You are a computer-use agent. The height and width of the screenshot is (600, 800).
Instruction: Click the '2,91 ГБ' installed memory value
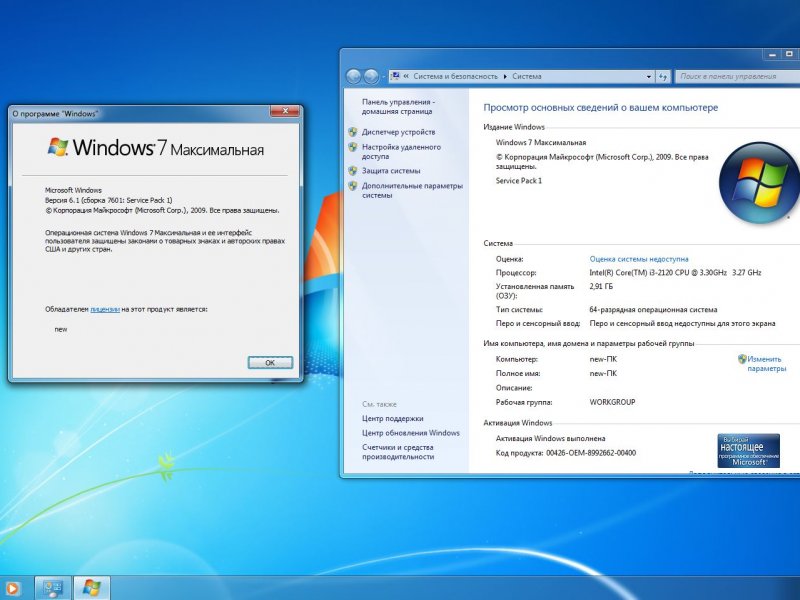pyautogui.click(x=601, y=287)
